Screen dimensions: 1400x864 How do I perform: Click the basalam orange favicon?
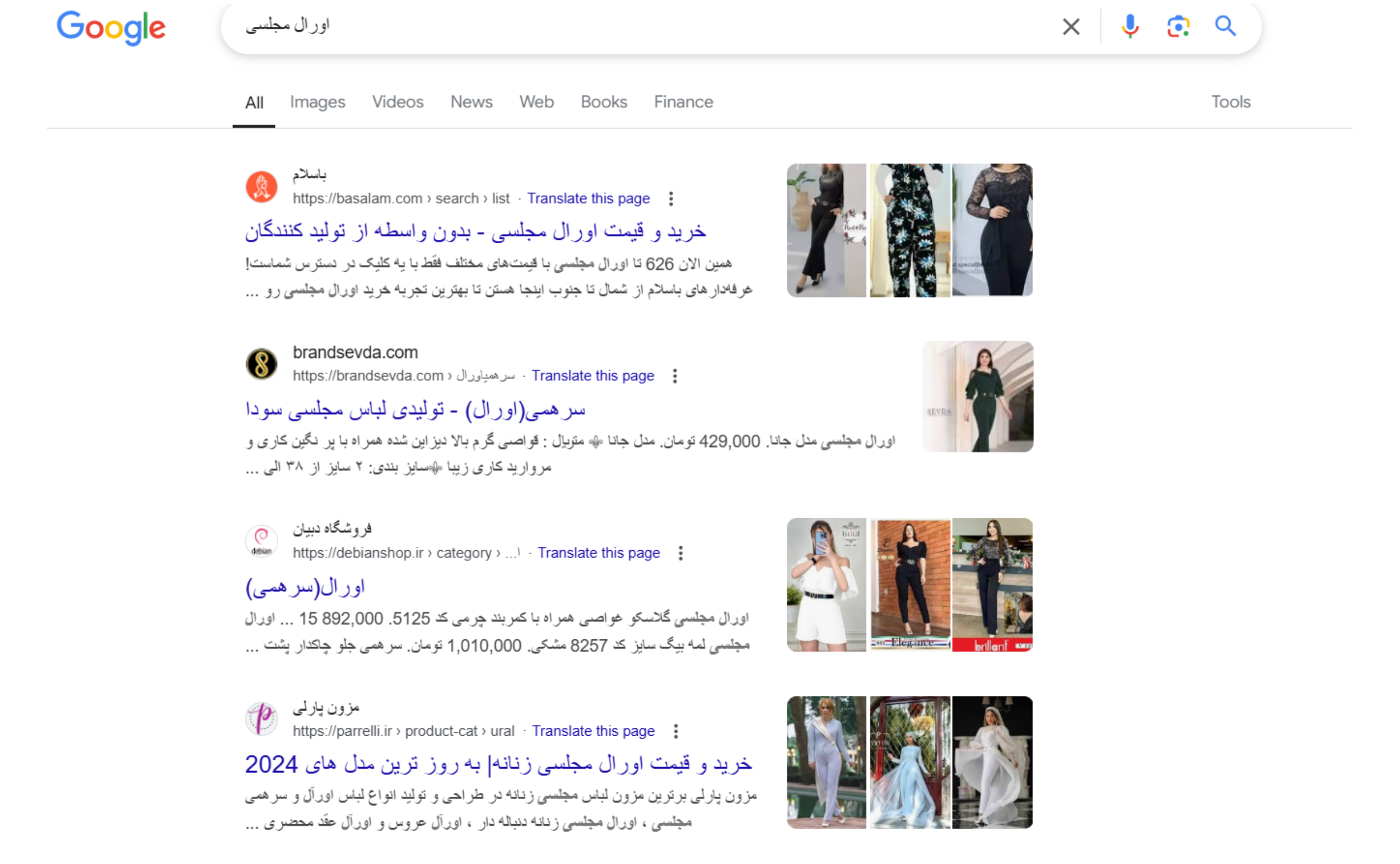tap(262, 187)
